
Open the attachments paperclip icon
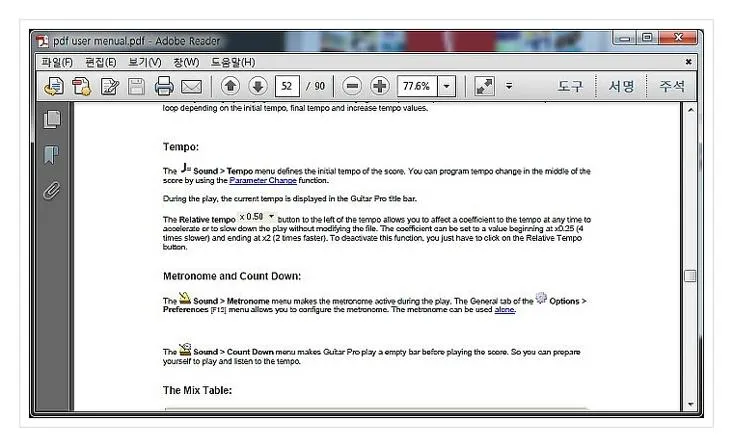pos(52,191)
